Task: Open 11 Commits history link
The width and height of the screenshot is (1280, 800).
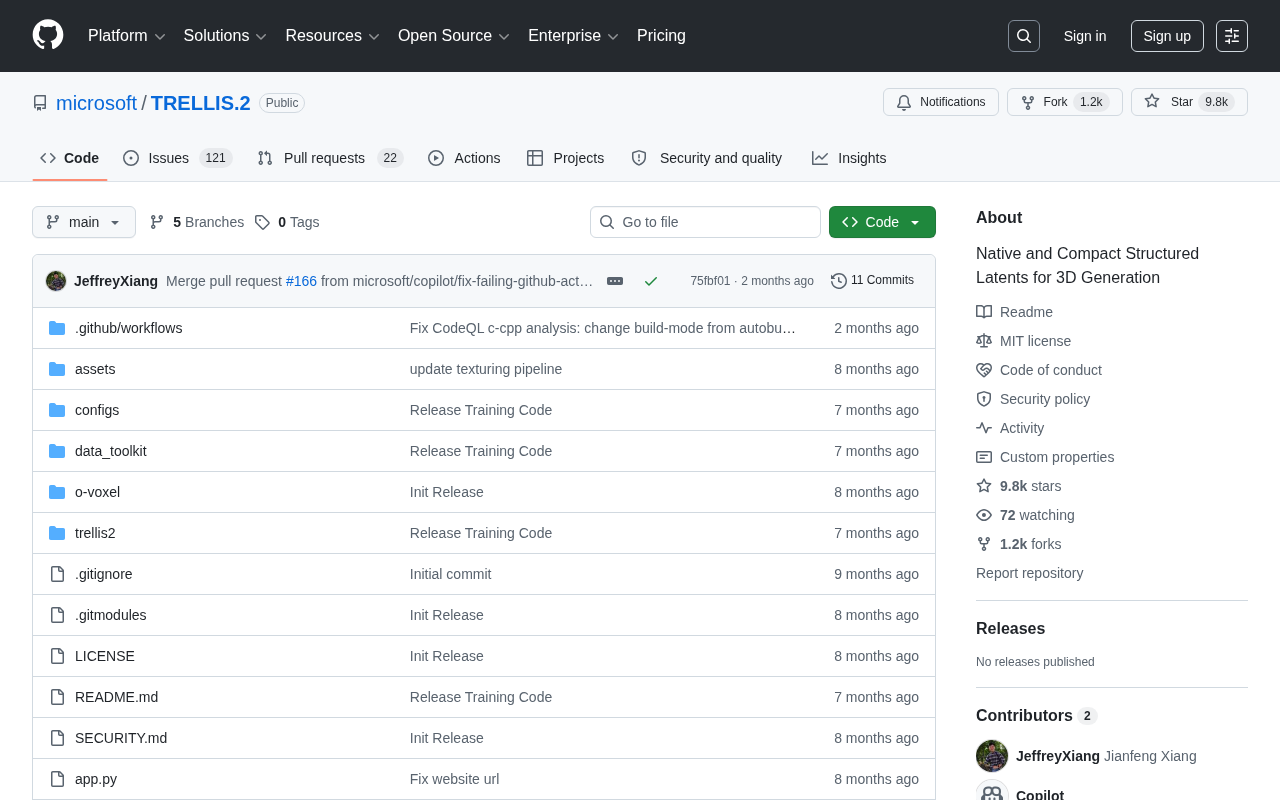Action: pos(872,281)
